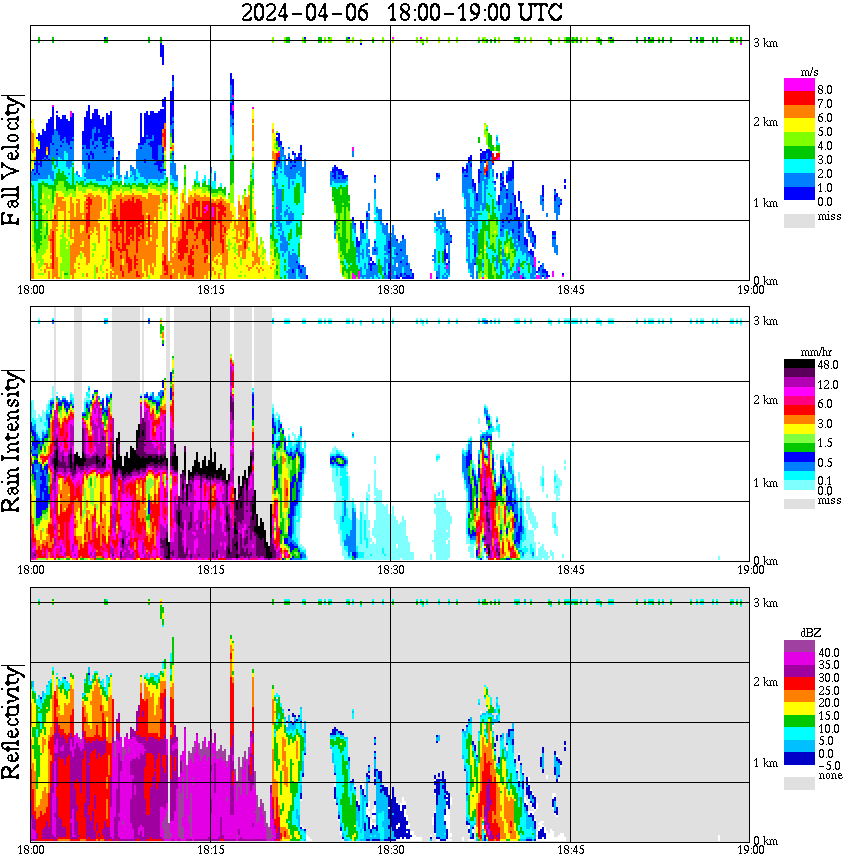Click the 35.0 value in the dBZ legend

click(828, 665)
